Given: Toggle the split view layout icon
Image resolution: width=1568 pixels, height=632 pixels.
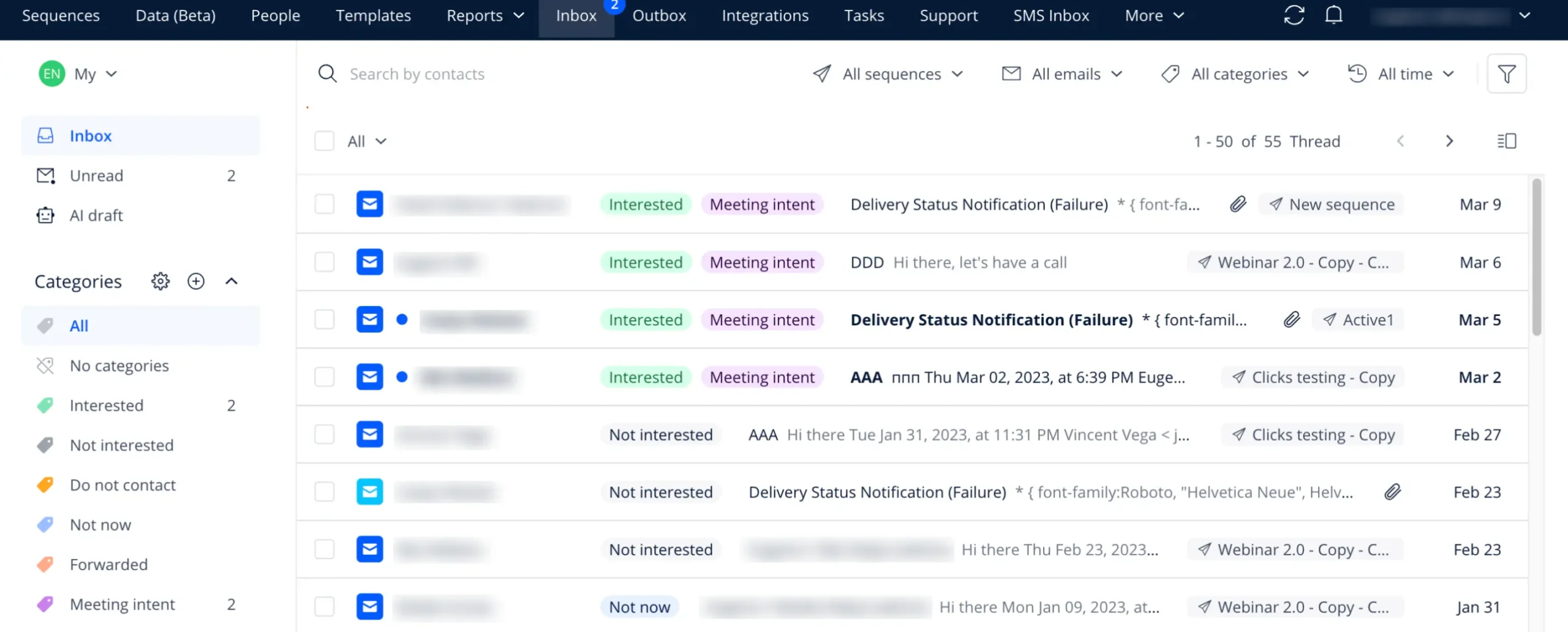Looking at the screenshot, I should pos(1506,141).
